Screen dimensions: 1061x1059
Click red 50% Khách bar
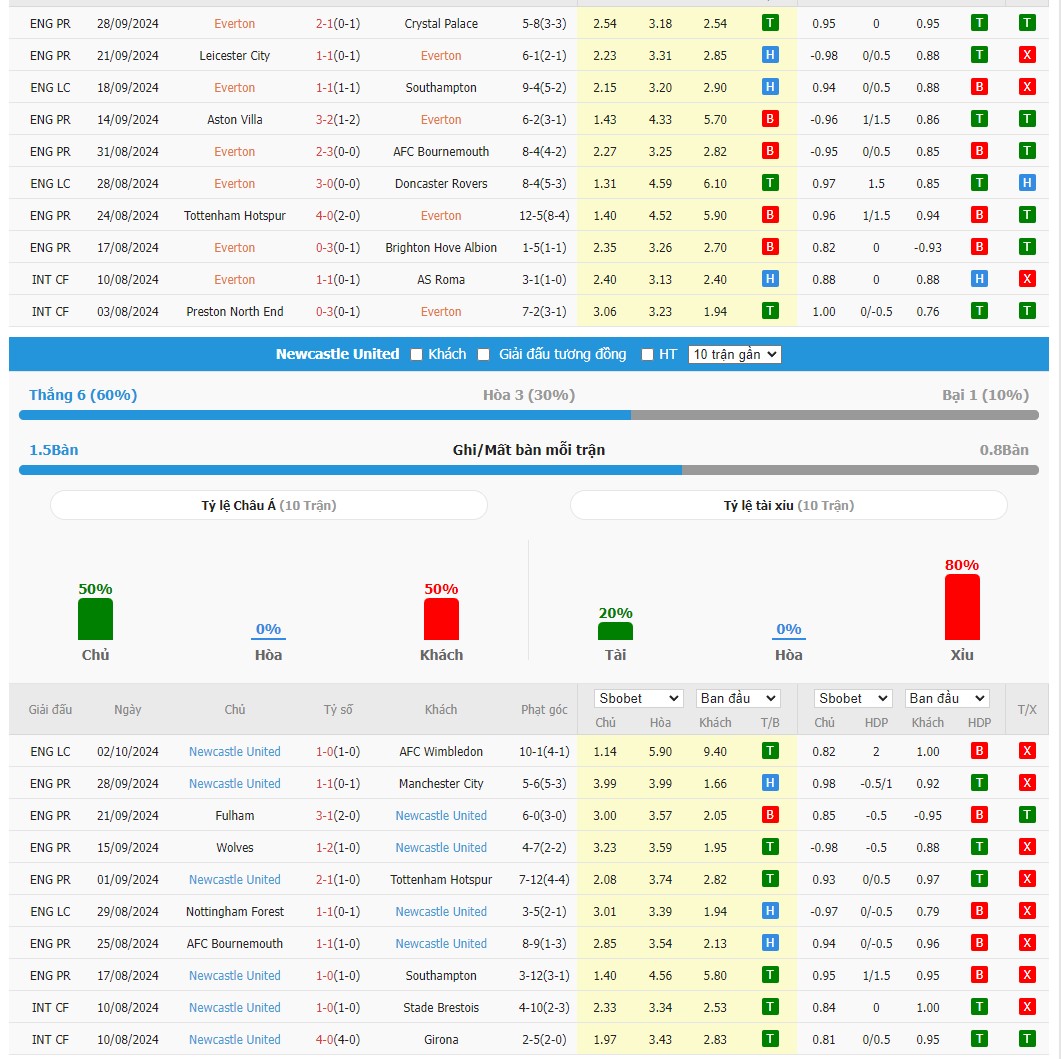click(441, 619)
